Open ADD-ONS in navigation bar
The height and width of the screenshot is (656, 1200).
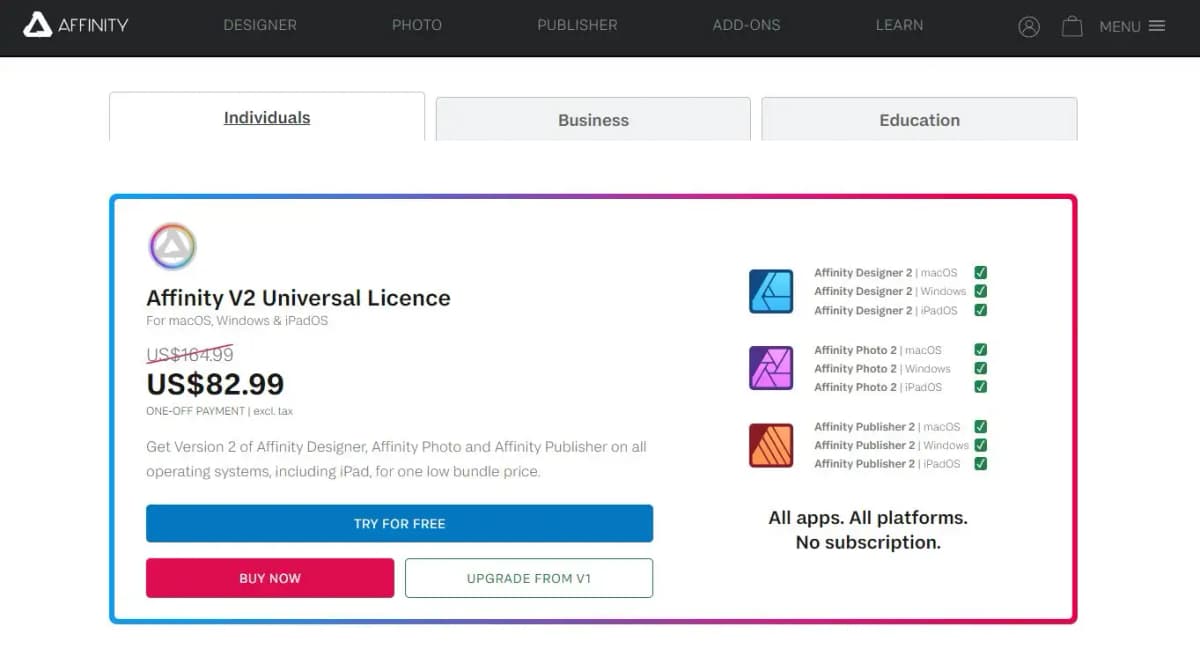[x=746, y=25]
